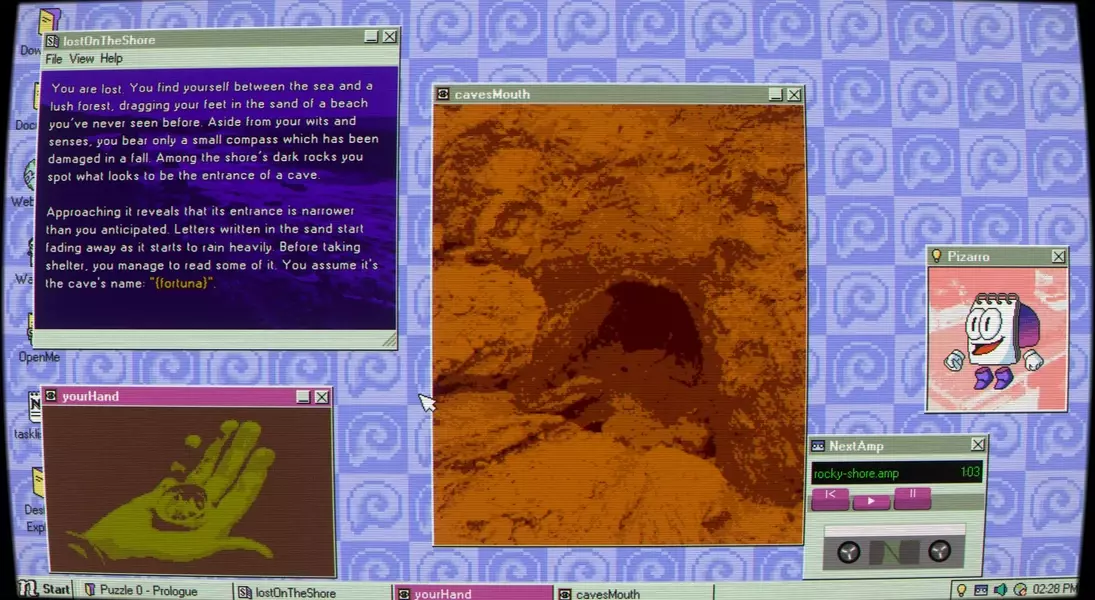1095x600 pixels.
Task: Open the View menu in lostOnTheShore
Action: [x=81, y=59]
